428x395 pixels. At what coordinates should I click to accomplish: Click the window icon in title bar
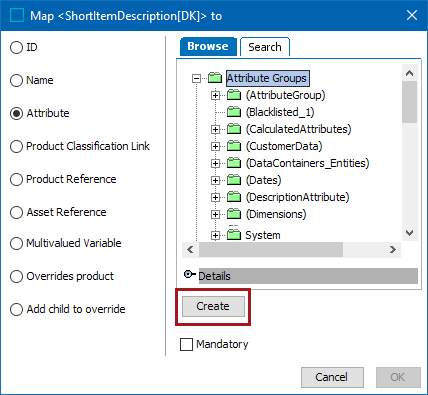[17, 16]
